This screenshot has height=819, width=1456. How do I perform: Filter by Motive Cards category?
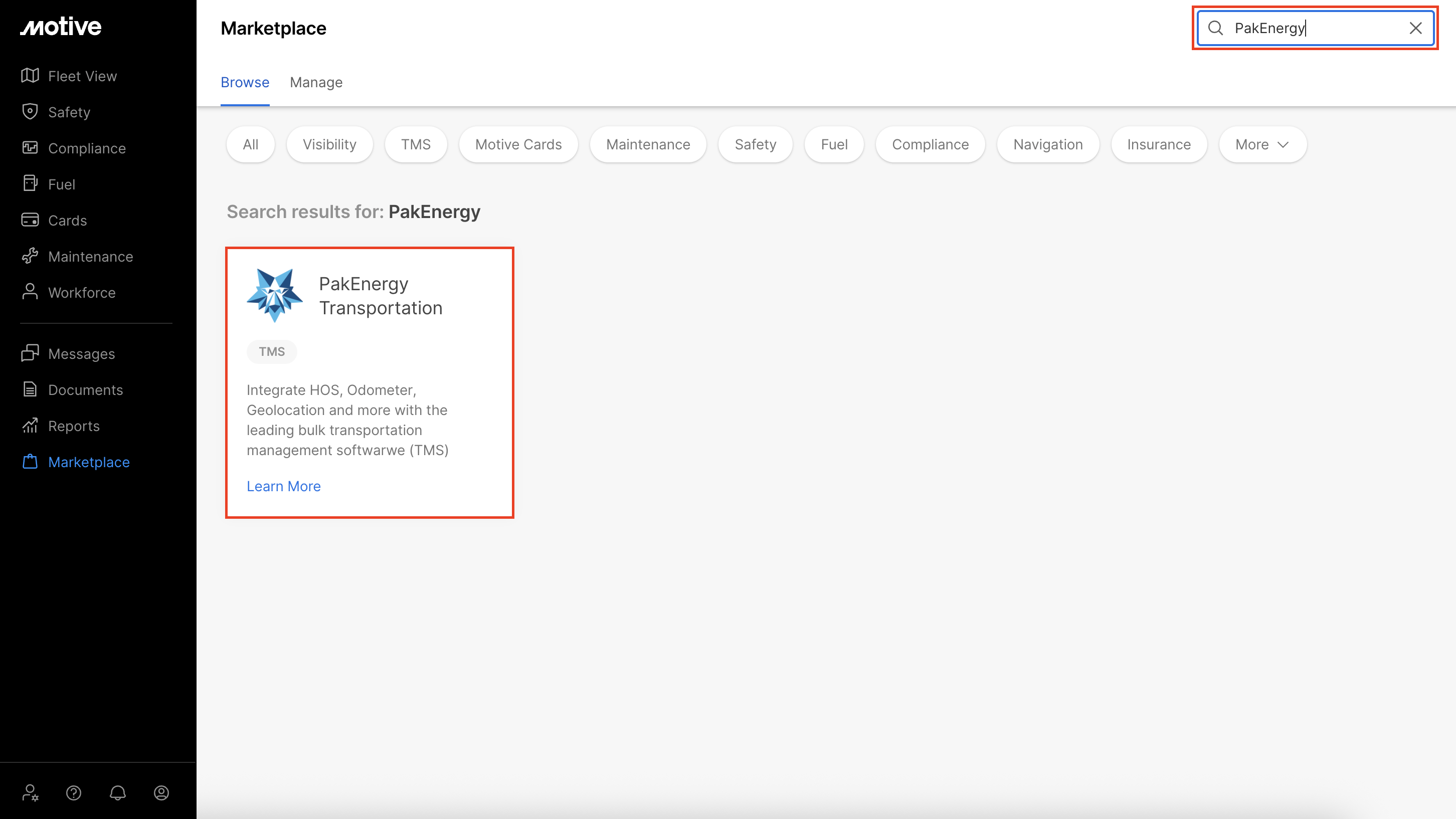[518, 145]
